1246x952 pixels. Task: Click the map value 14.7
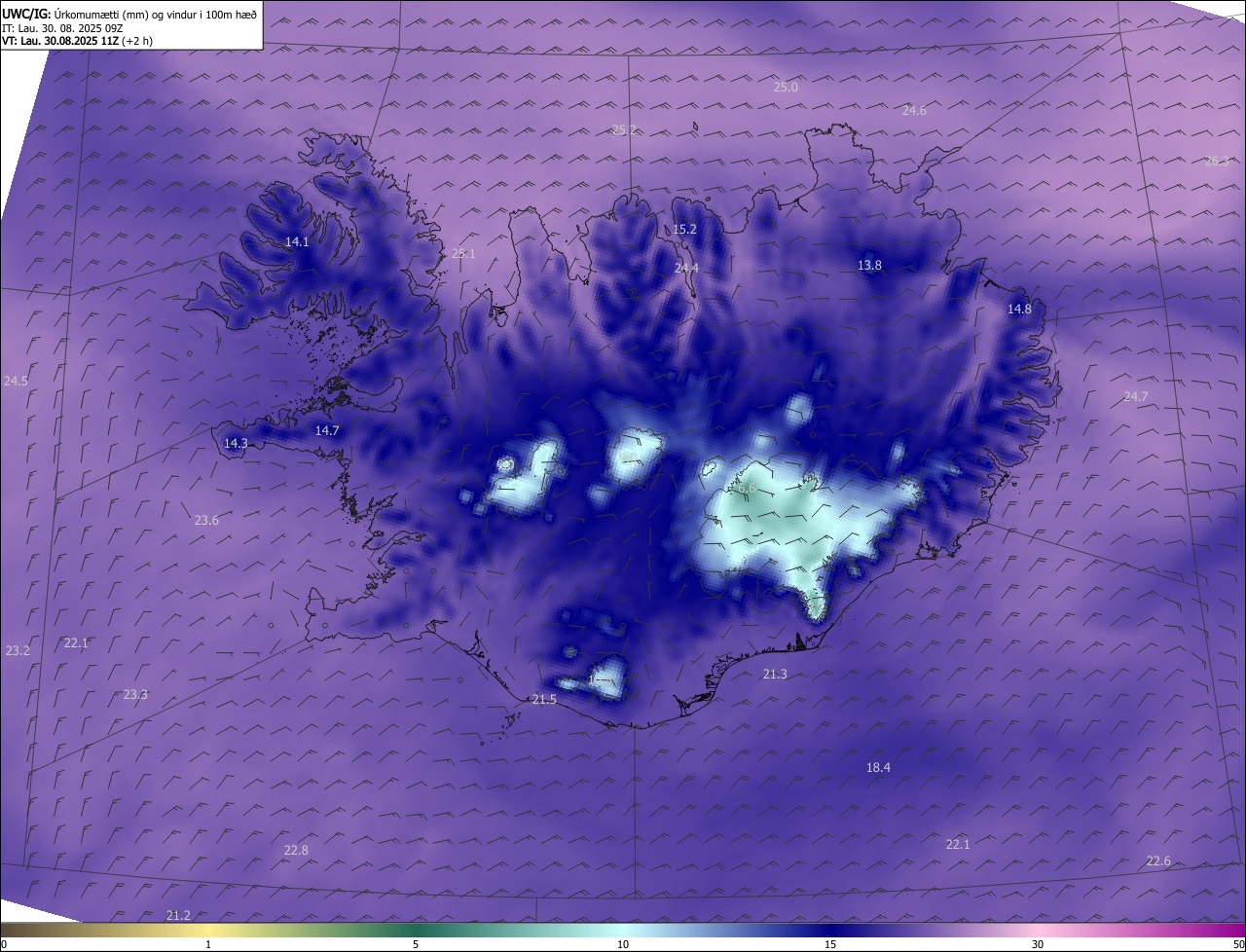(327, 430)
